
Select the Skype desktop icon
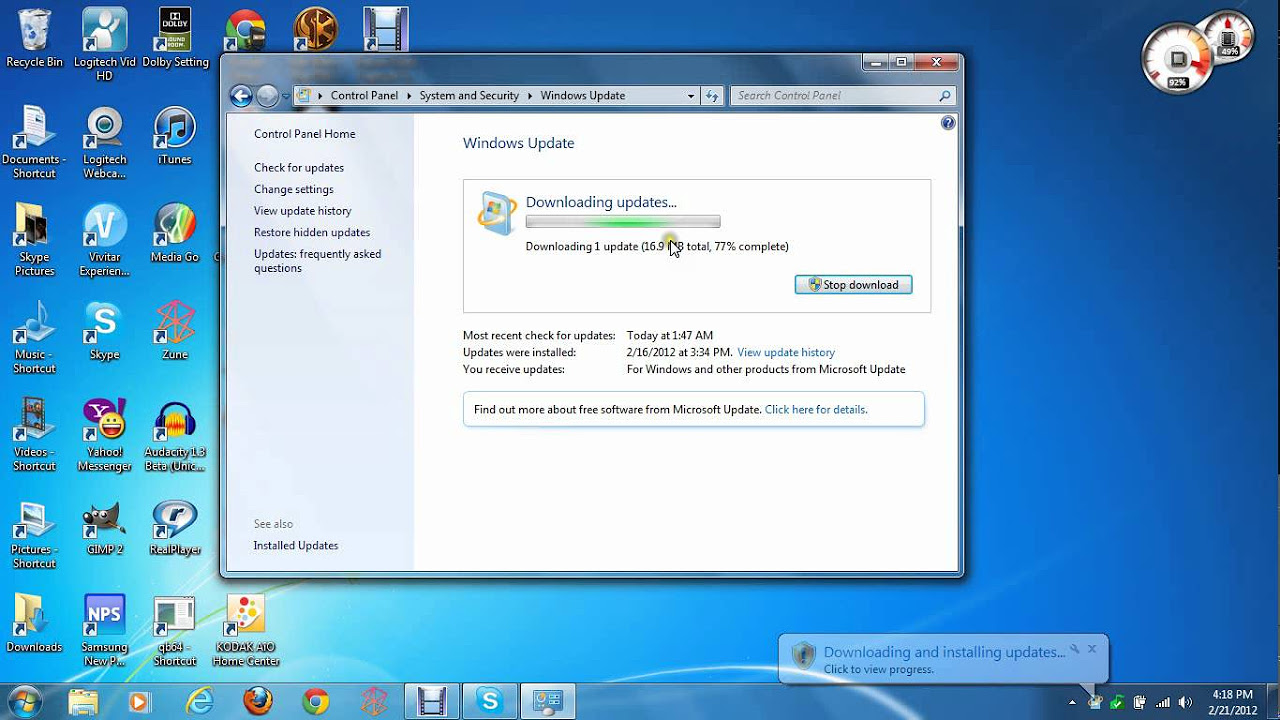tap(104, 331)
